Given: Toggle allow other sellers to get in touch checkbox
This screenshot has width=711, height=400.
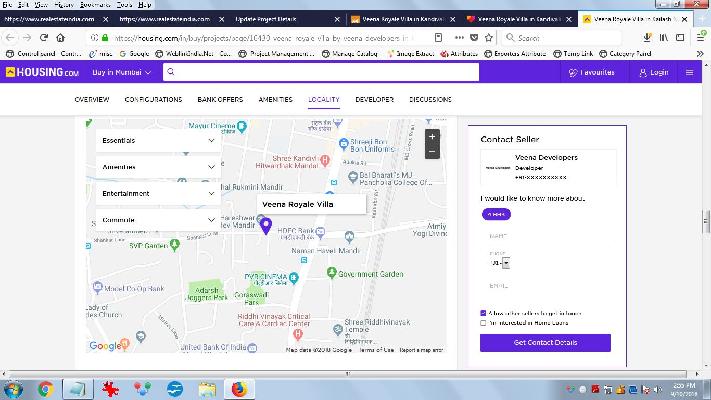Looking at the screenshot, I should coord(483,313).
